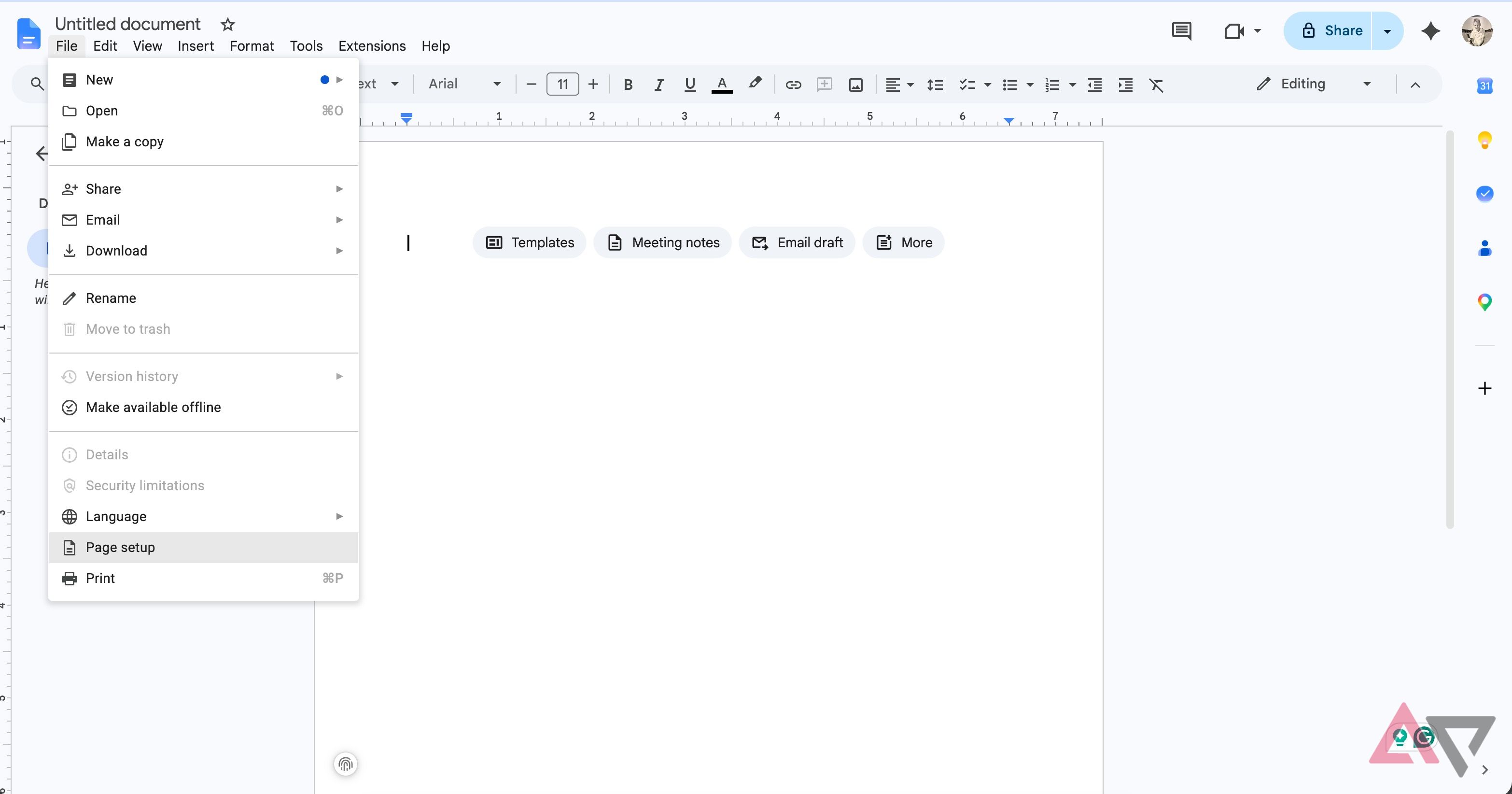Select Make a copy
Viewport: 1512px width, 794px height.
tap(203, 142)
